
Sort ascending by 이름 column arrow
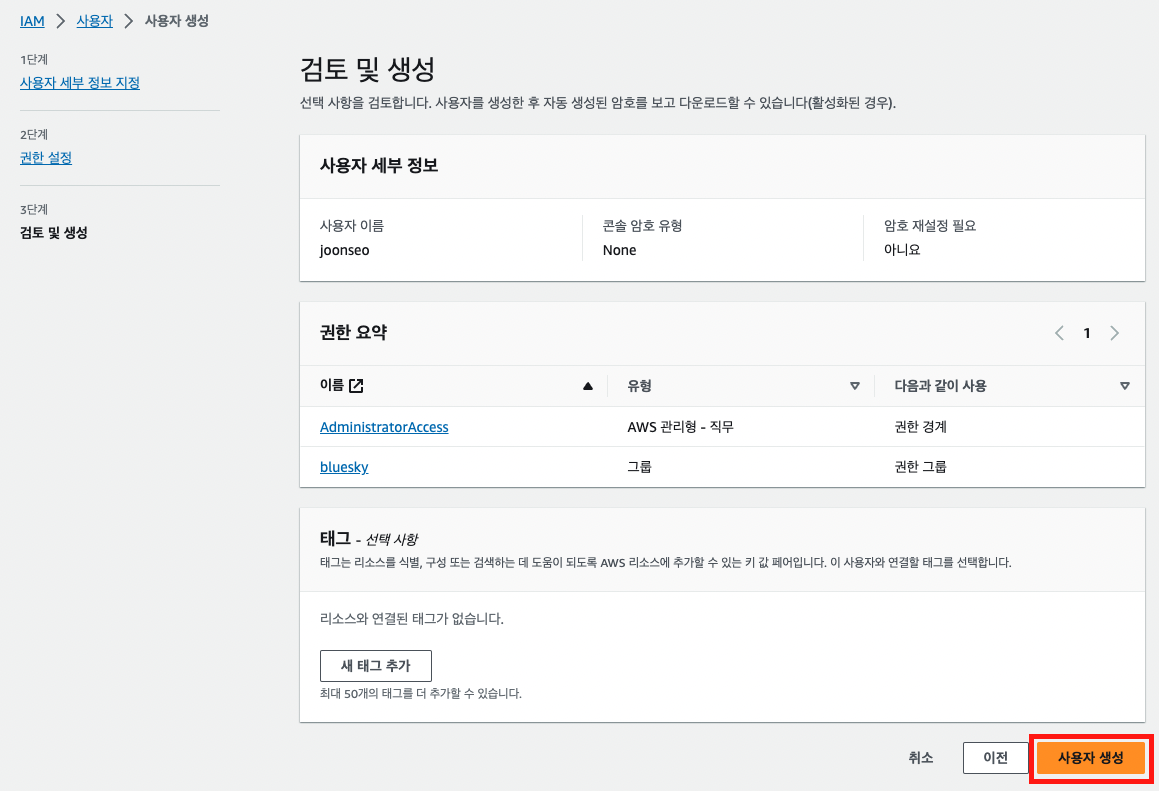click(x=588, y=386)
